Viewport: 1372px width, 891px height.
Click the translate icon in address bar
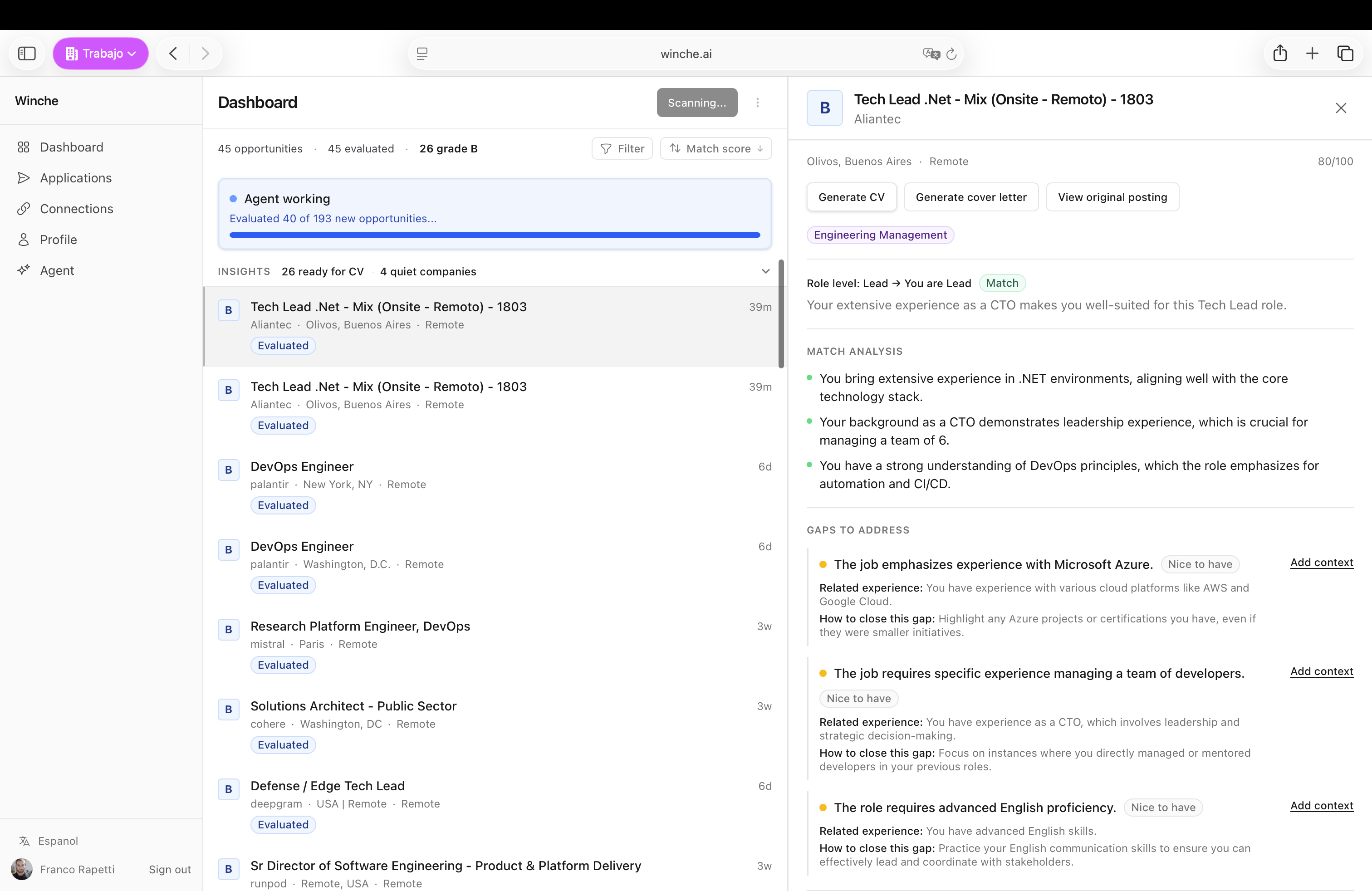[x=931, y=54]
